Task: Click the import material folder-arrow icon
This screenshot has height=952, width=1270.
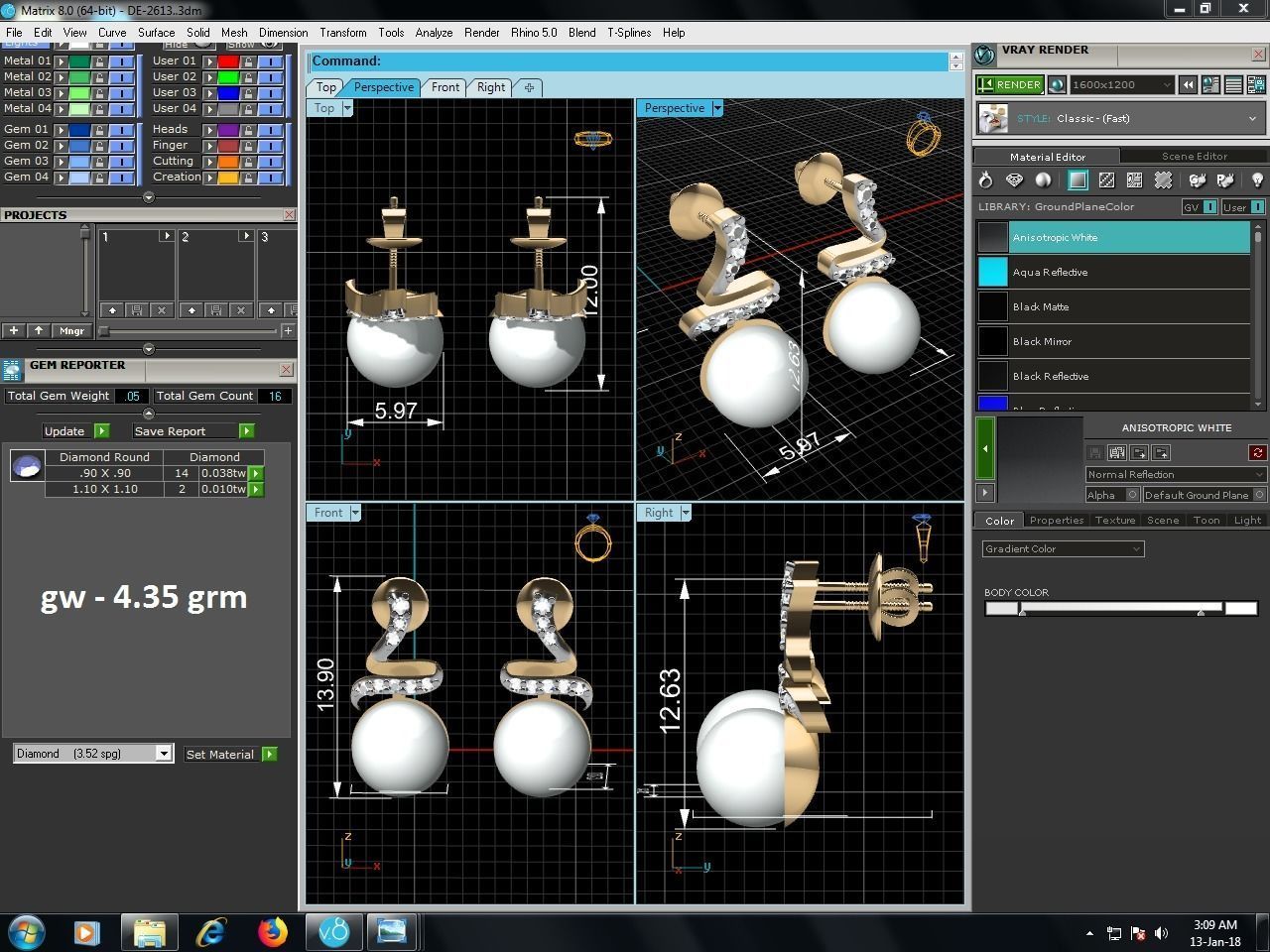Action: pos(1139,452)
